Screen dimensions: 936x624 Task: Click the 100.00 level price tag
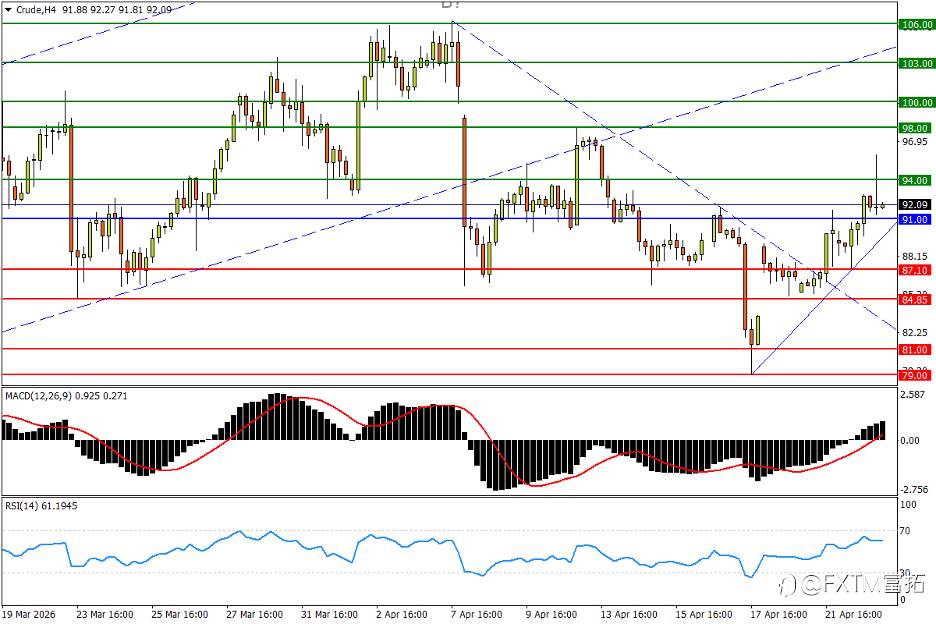(916, 103)
